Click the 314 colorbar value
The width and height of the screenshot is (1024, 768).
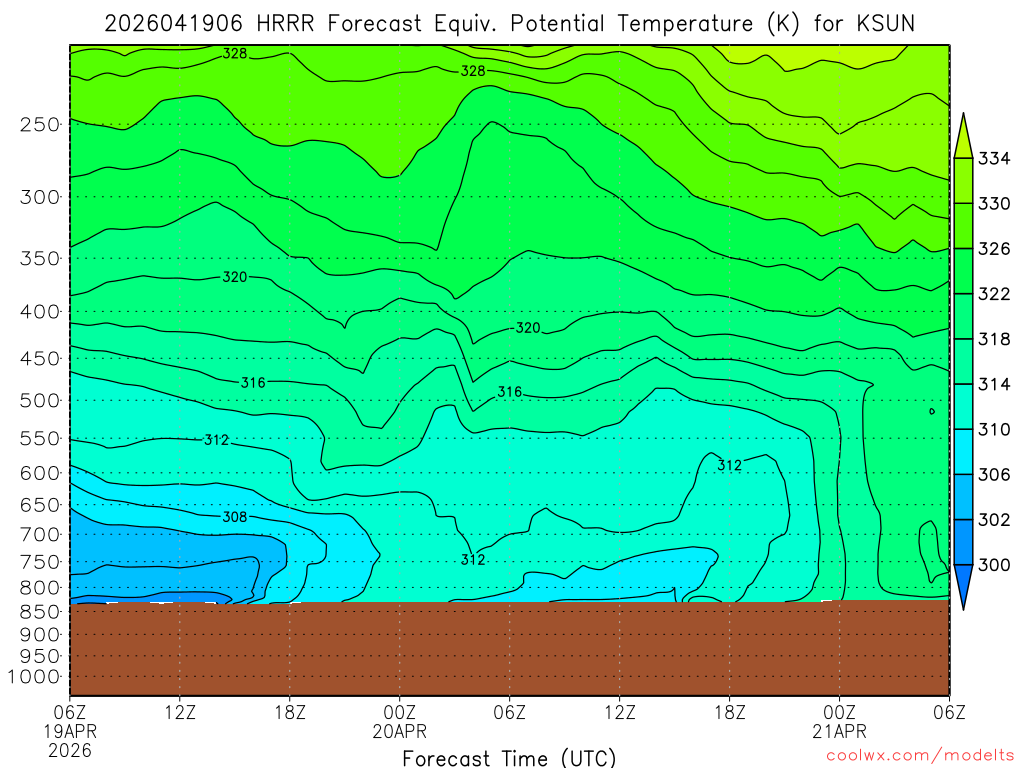point(994,384)
